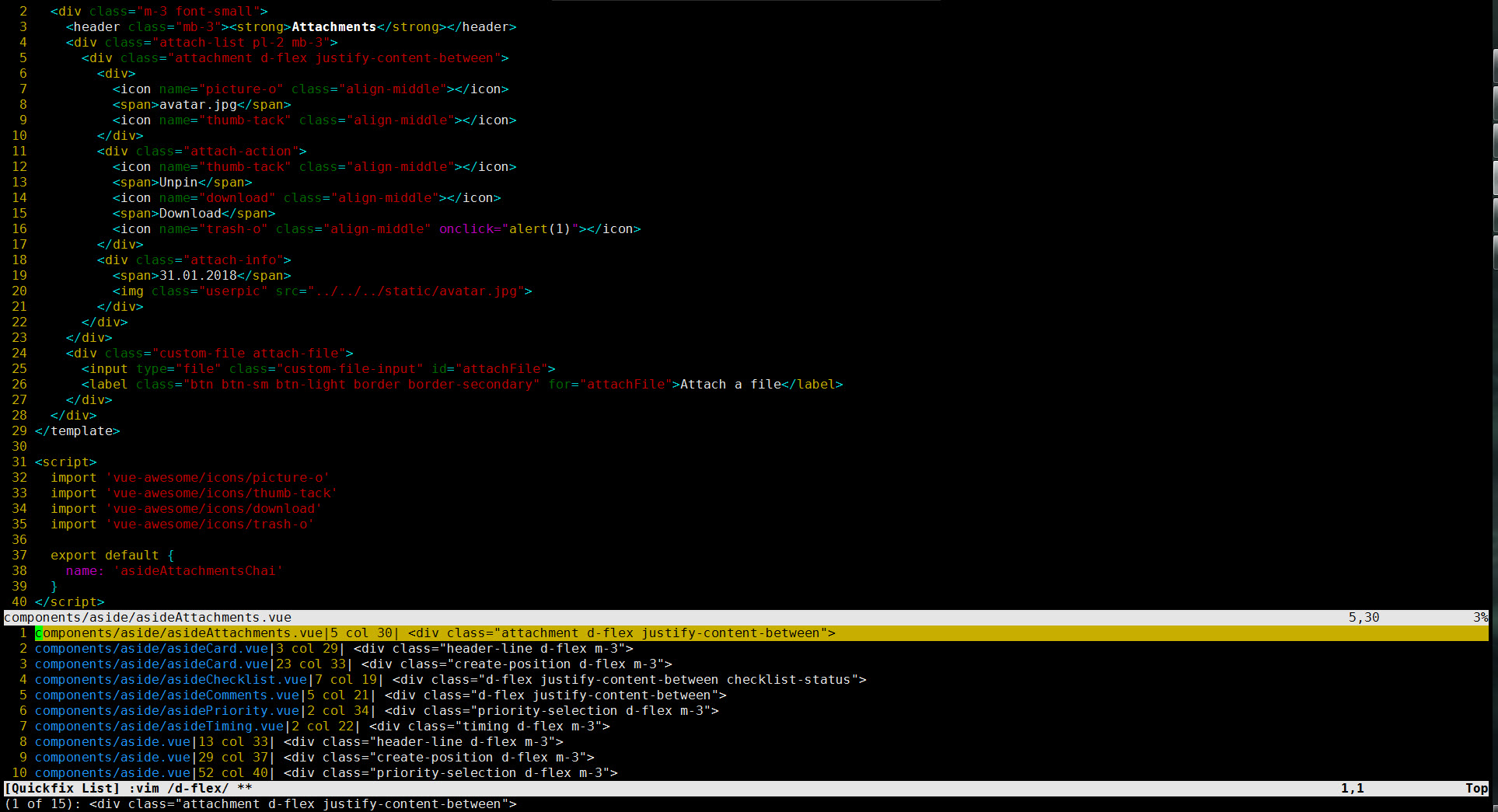Screen dimensions: 1498x812
Task: Click the custom-file attach-file div line
Action: [x=210, y=354]
